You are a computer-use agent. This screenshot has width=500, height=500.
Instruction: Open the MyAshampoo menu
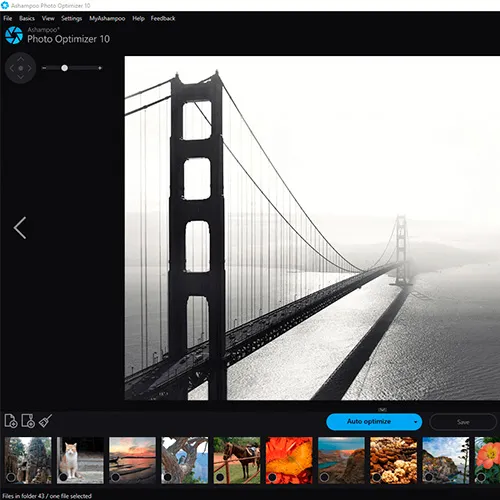(x=107, y=18)
